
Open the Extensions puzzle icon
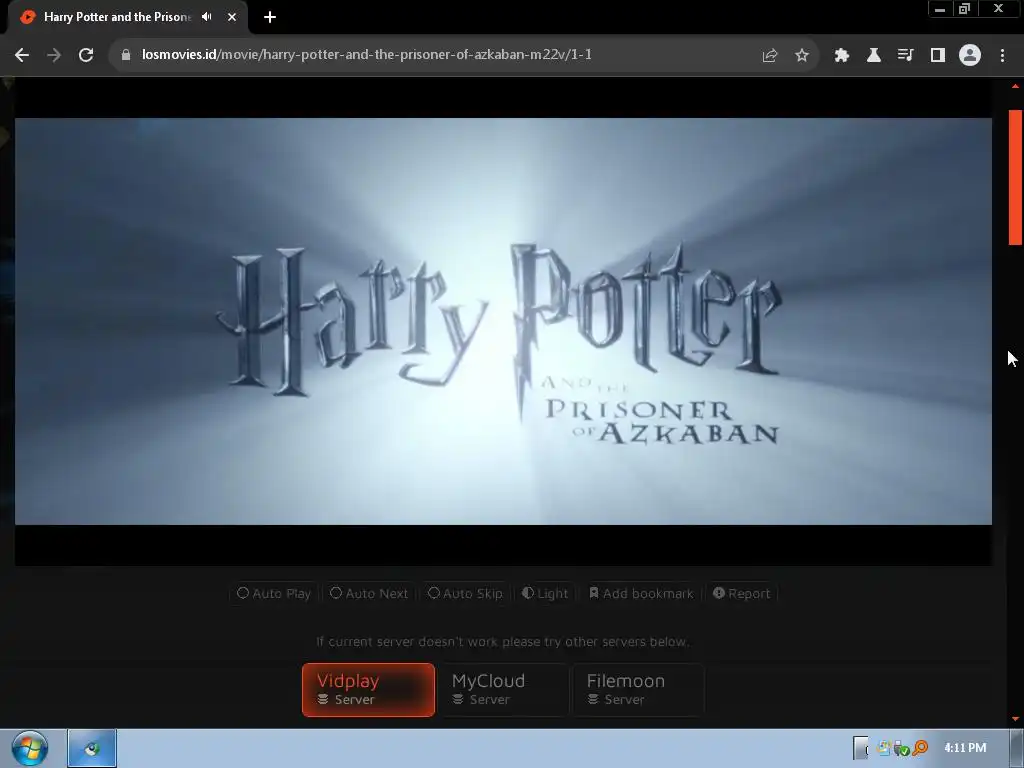[841, 56]
